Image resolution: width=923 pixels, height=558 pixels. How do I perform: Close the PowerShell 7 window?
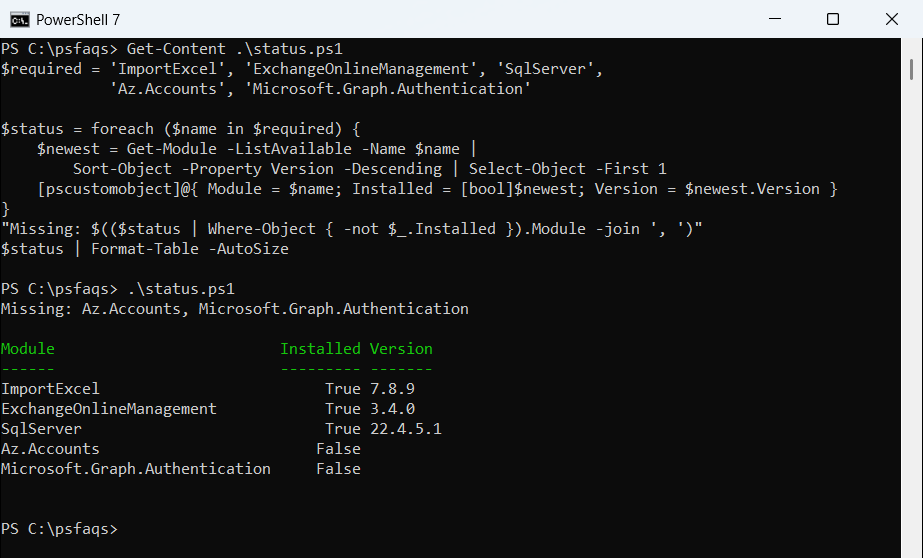click(x=891, y=19)
